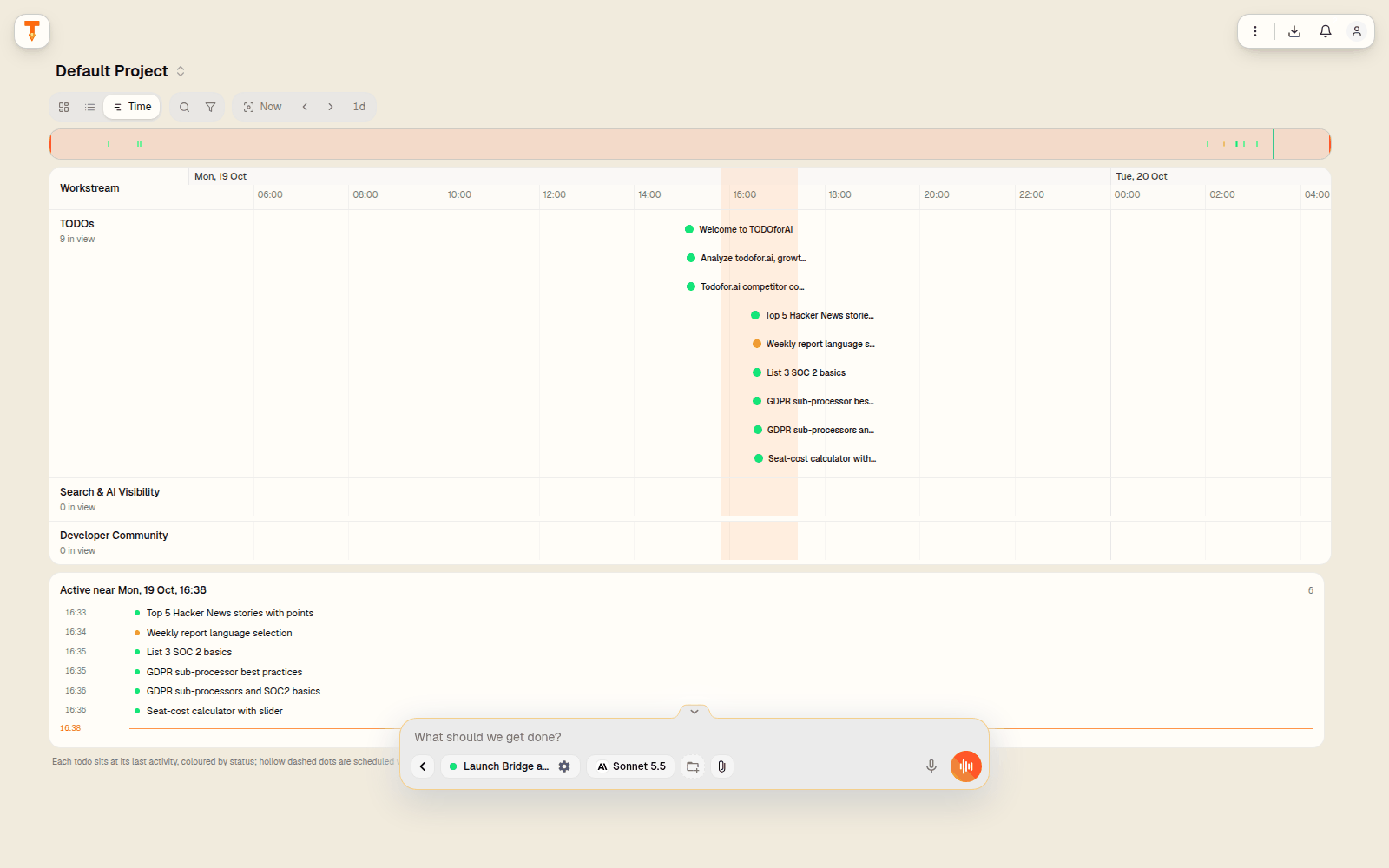Switch to the list view icon
The image size is (1389, 868).
coord(89,107)
